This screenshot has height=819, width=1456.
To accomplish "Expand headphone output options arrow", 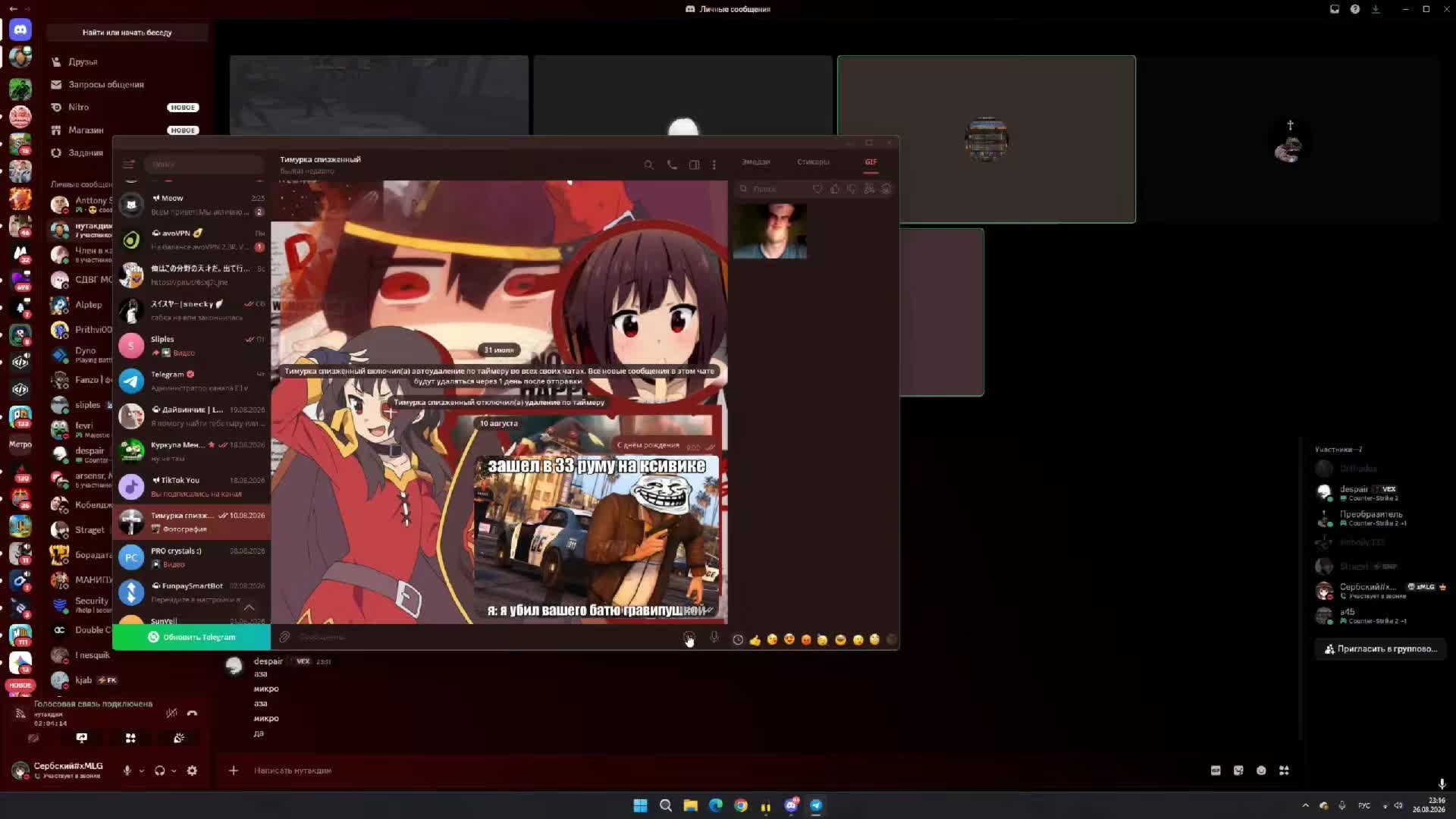I will tap(174, 771).
